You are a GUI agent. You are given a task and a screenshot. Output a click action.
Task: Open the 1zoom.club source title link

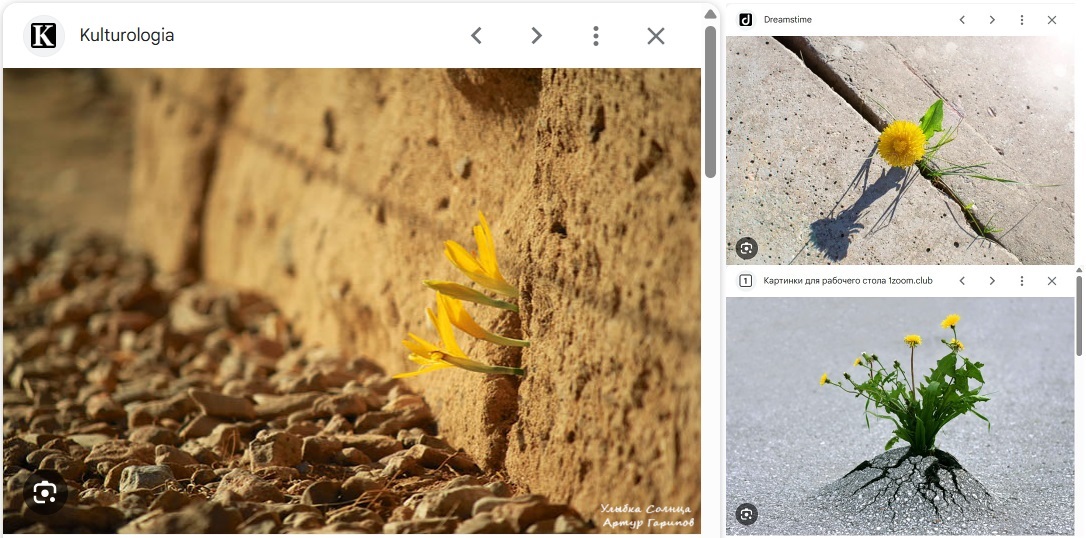848,281
